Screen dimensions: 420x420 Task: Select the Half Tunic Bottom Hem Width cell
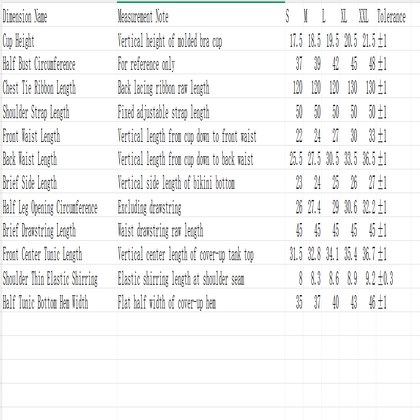[59, 302]
